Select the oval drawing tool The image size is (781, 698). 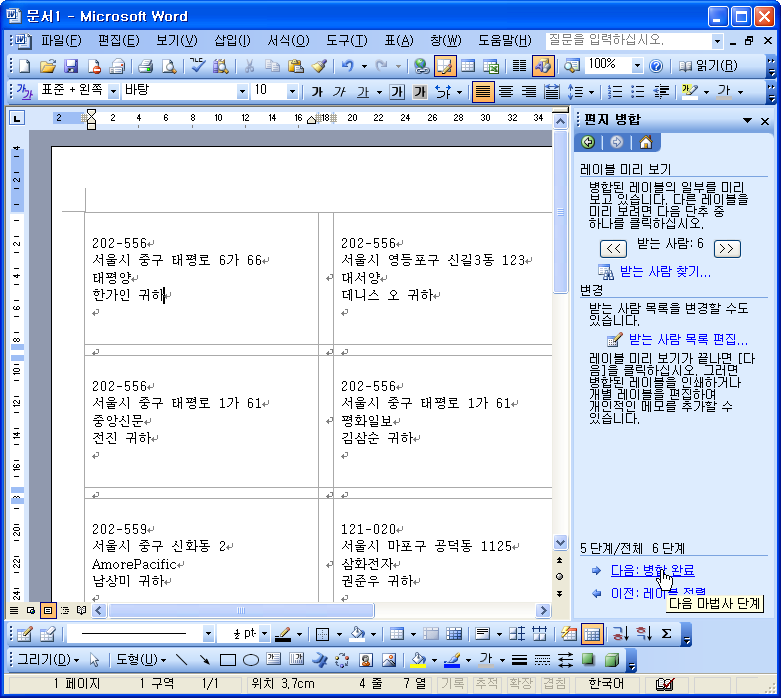251,660
